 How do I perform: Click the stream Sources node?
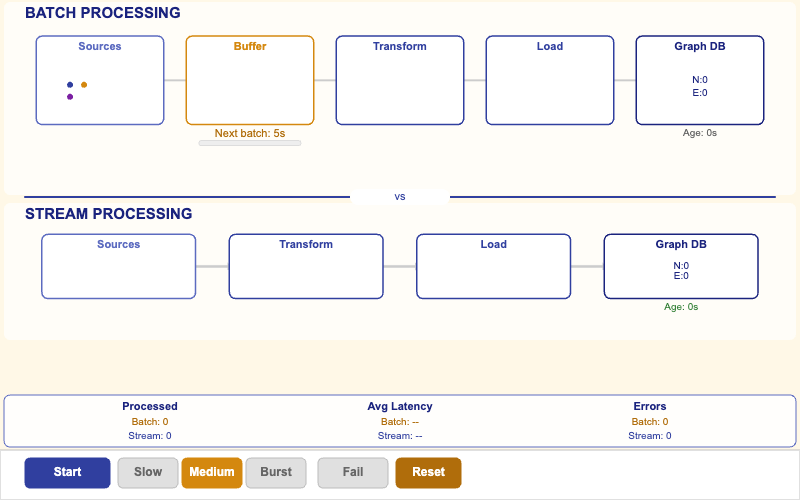coord(118,266)
